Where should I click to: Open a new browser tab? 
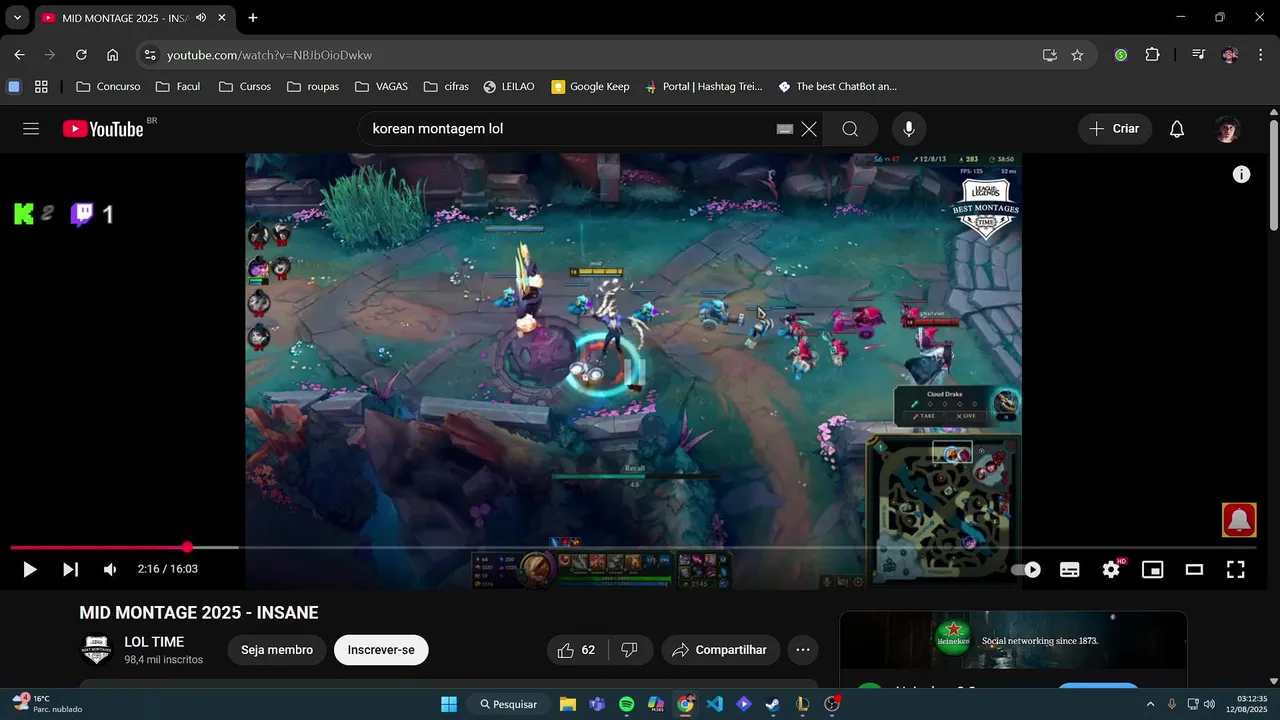tap(253, 17)
